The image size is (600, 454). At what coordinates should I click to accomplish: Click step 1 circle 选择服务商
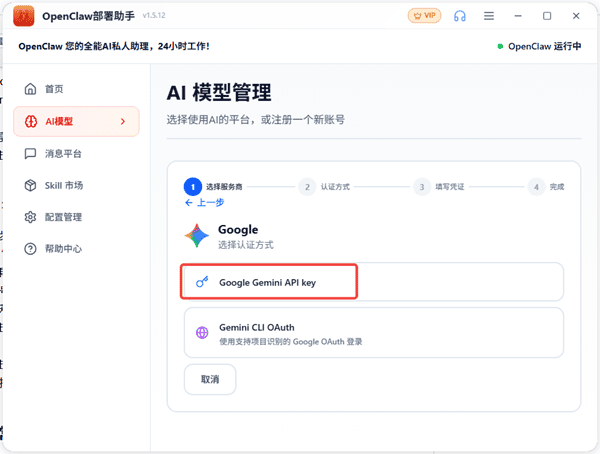193,187
